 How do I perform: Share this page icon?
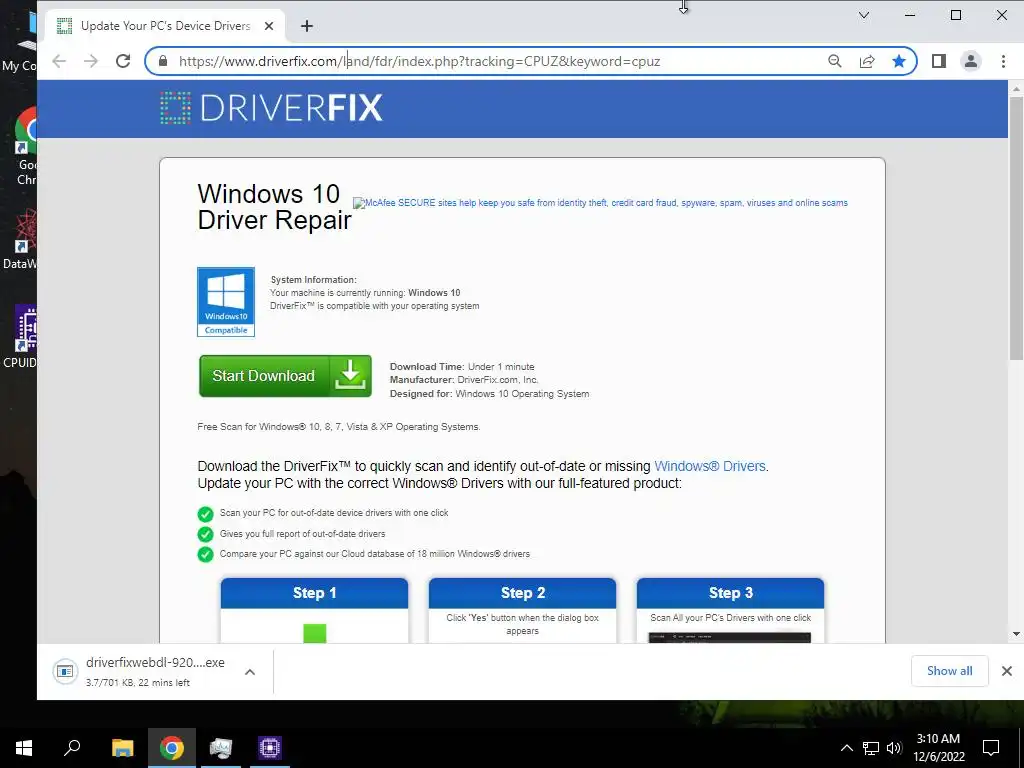tap(867, 61)
